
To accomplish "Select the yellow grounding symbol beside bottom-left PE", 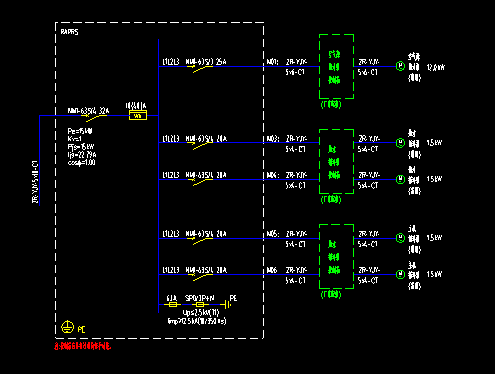I will click(x=67, y=327).
